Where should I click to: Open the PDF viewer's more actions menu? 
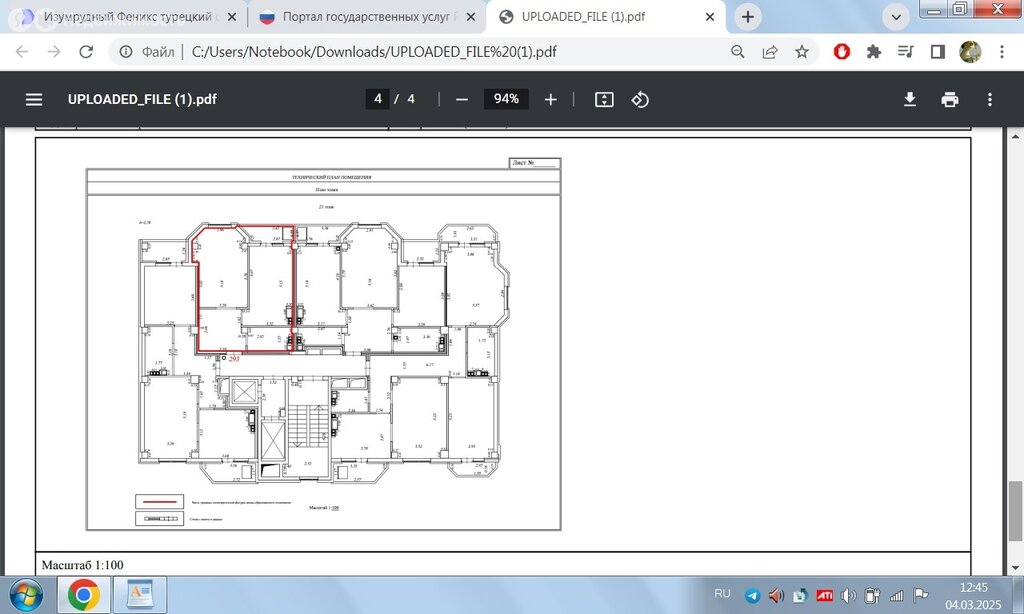tap(990, 99)
